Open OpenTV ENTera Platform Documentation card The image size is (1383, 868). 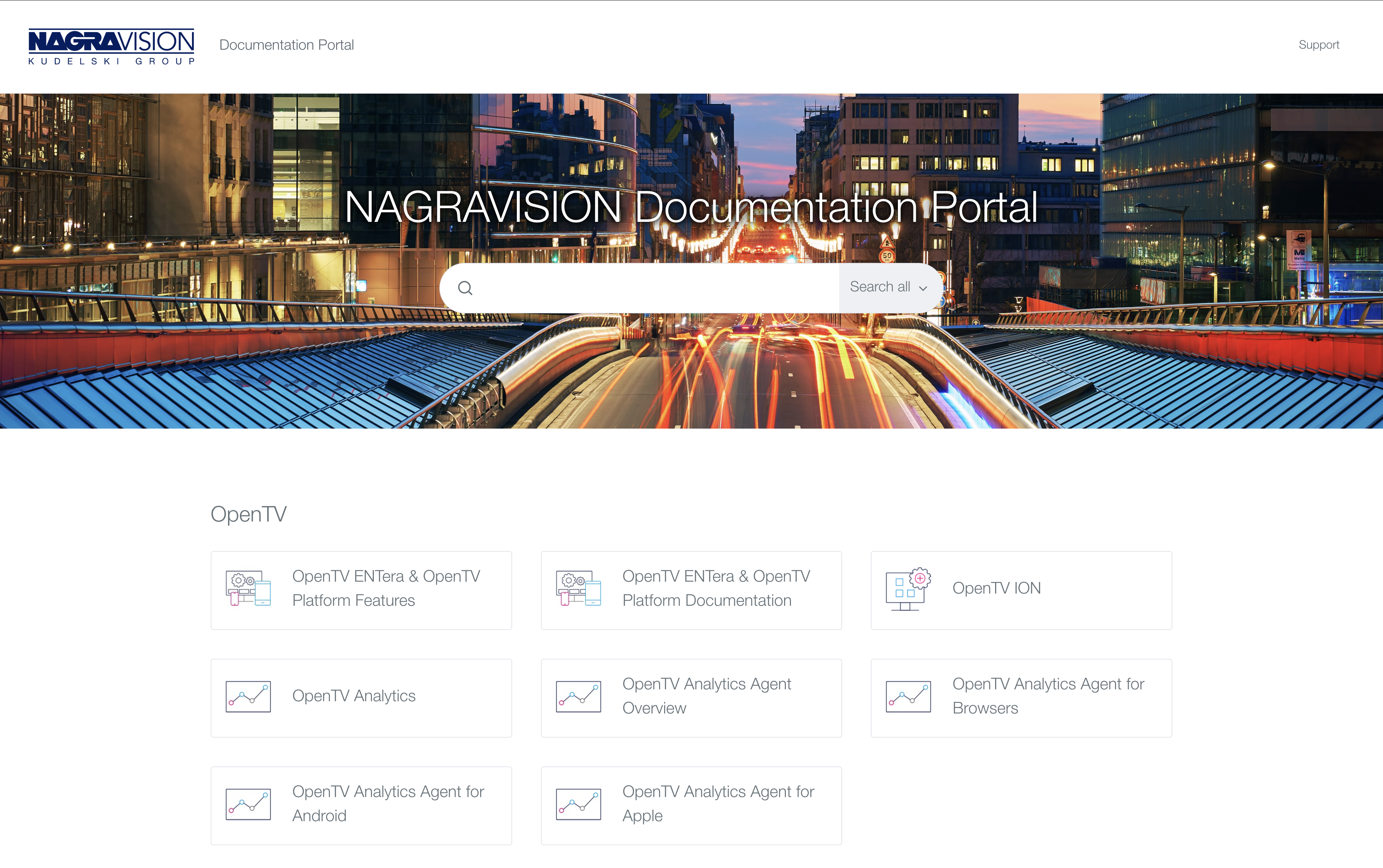coord(716,589)
